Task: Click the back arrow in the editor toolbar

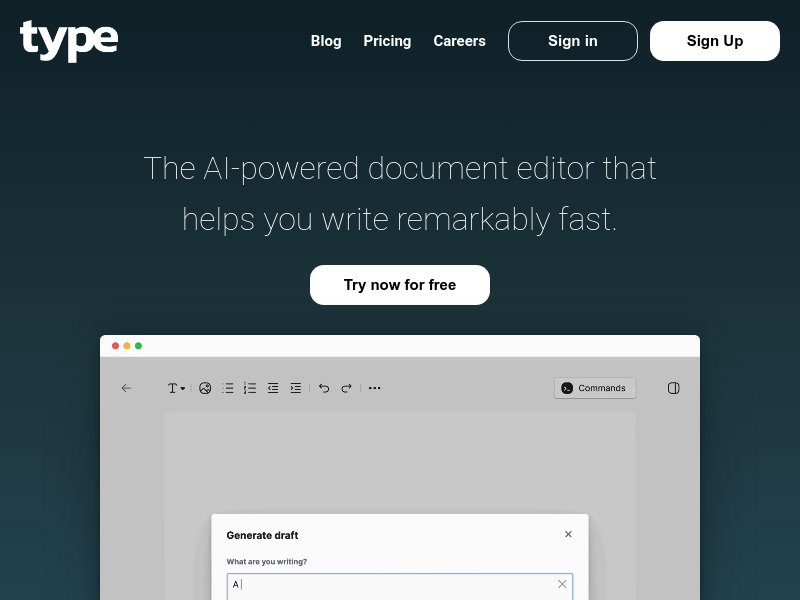Action: click(126, 388)
